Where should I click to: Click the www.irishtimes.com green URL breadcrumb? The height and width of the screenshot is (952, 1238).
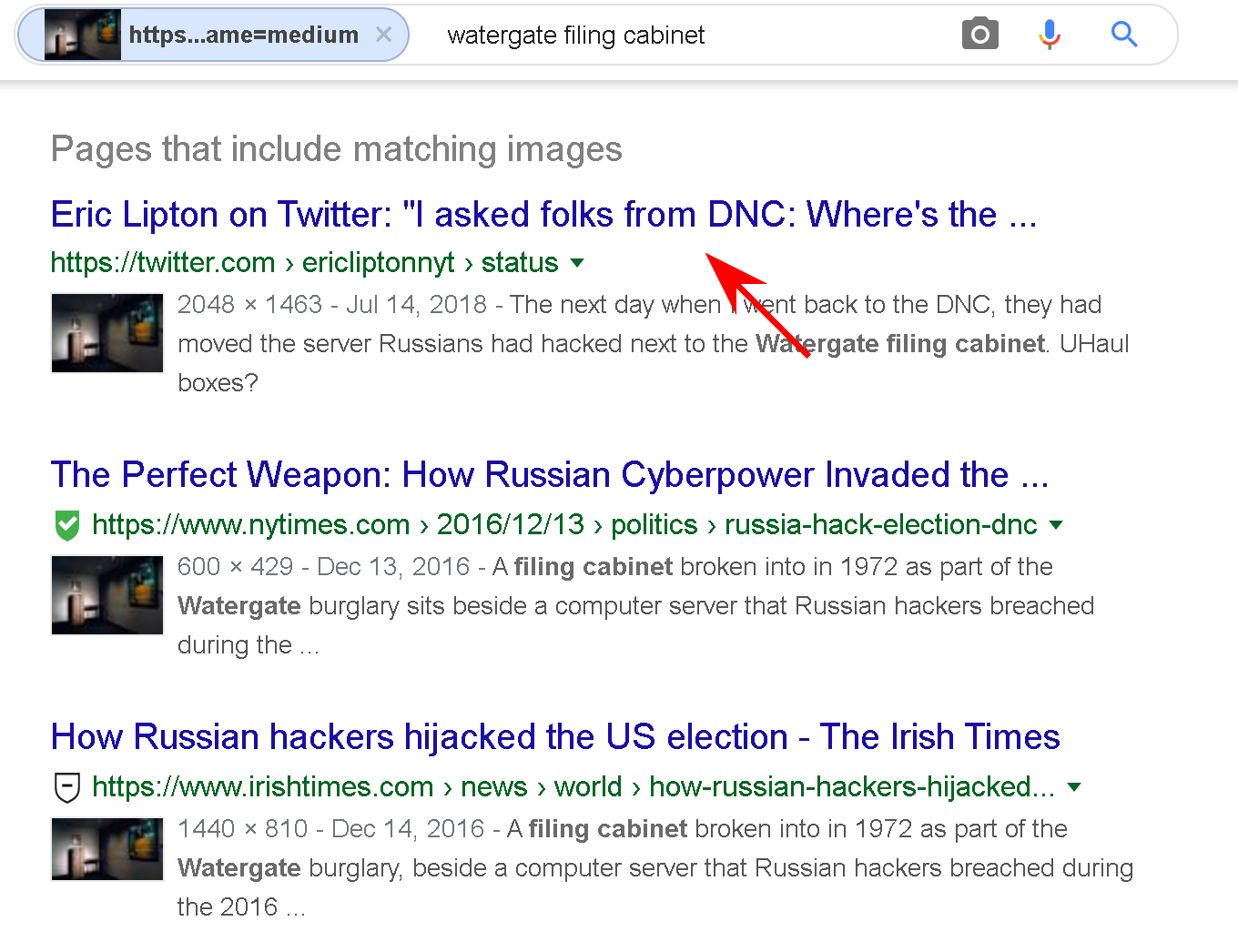(262, 787)
